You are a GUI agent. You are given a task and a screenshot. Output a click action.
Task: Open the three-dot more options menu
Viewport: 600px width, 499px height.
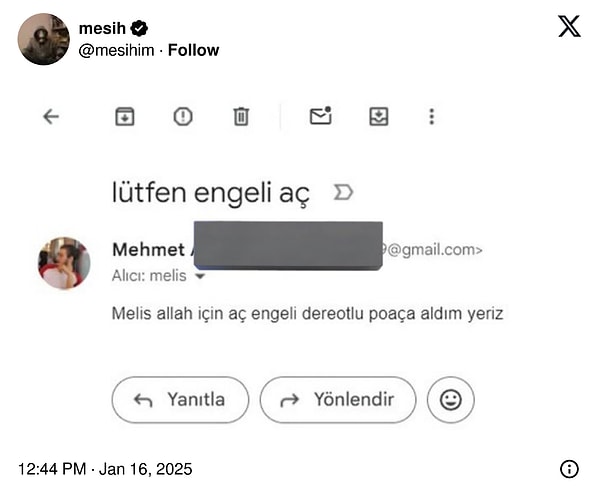(x=432, y=117)
